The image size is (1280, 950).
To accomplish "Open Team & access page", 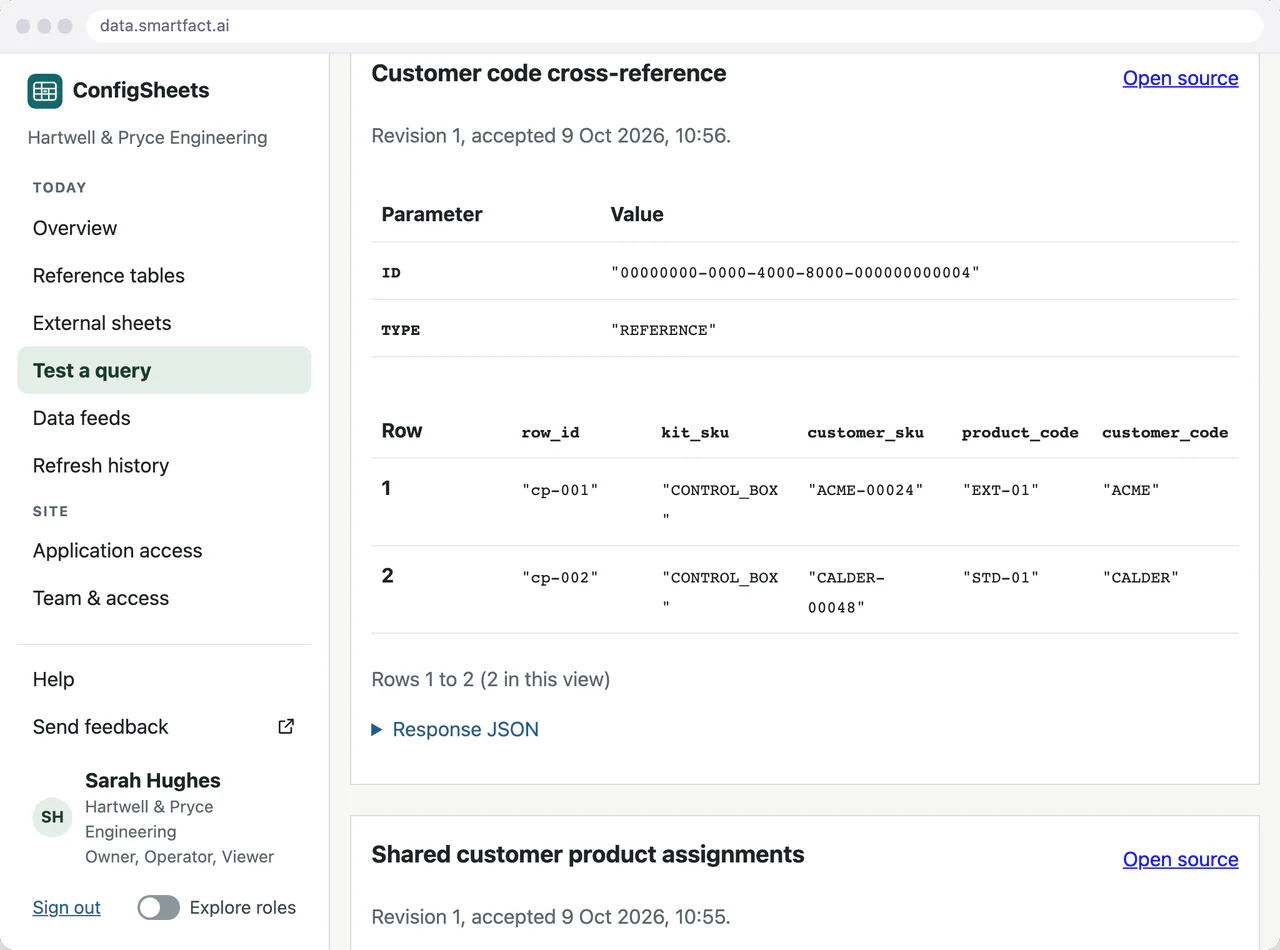I will point(164,598).
